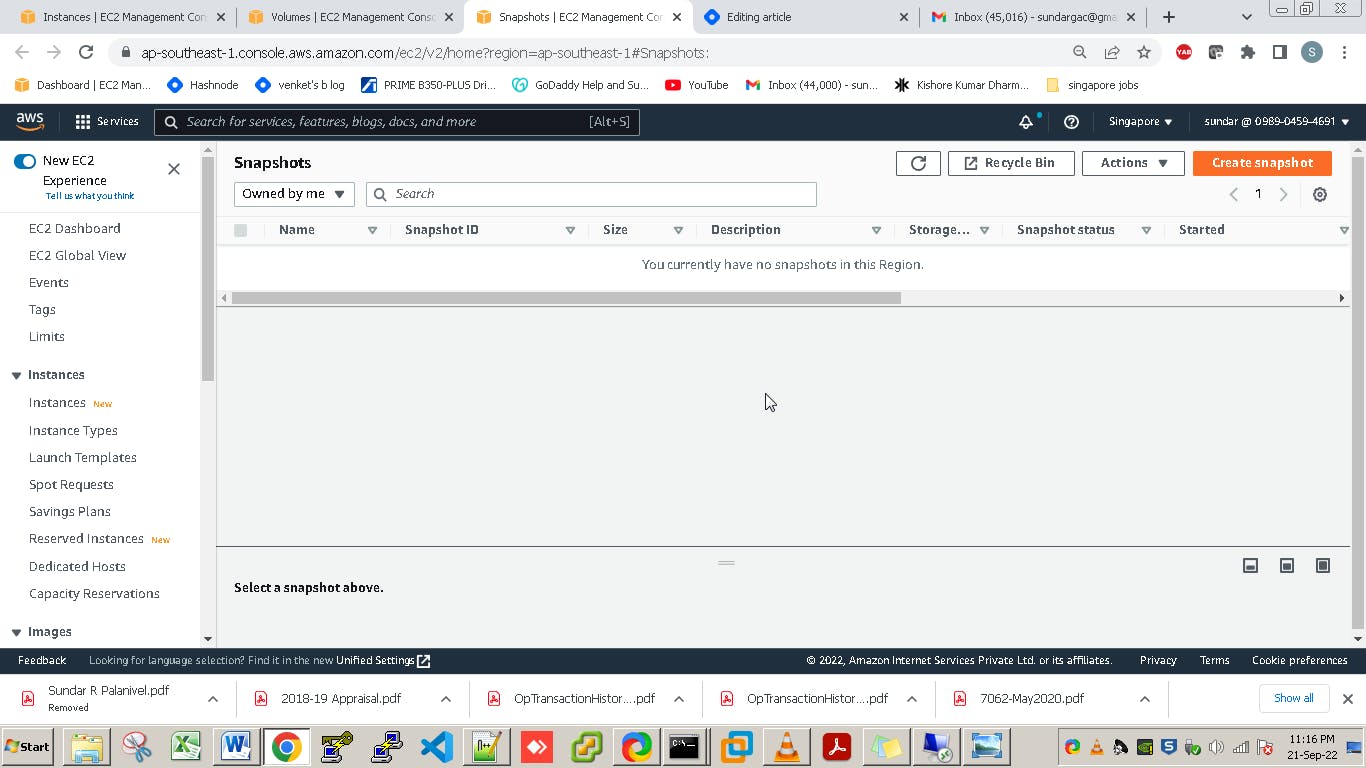Set details panel to half height
Screen dimensions: 1366x768
(1287, 566)
